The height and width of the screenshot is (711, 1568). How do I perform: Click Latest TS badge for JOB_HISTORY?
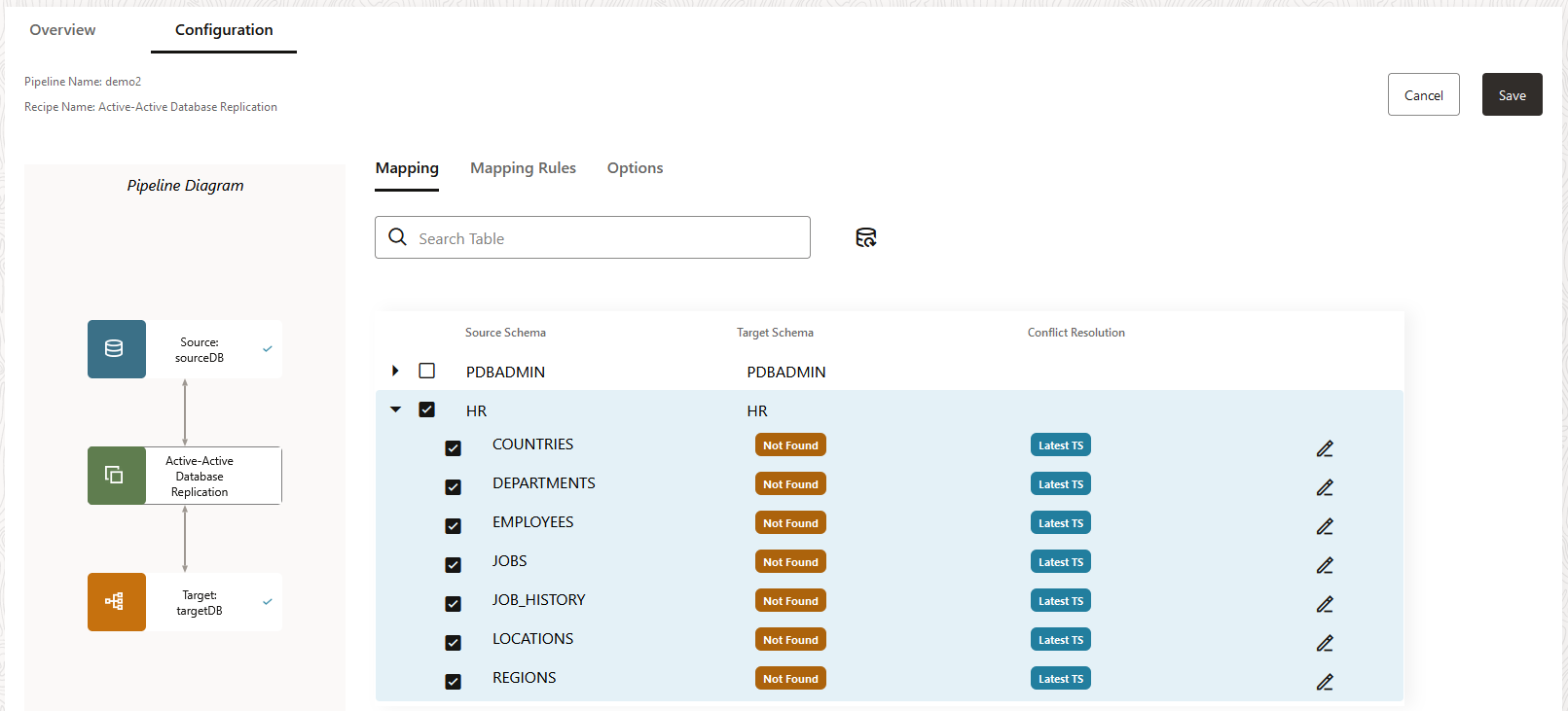click(x=1061, y=600)
